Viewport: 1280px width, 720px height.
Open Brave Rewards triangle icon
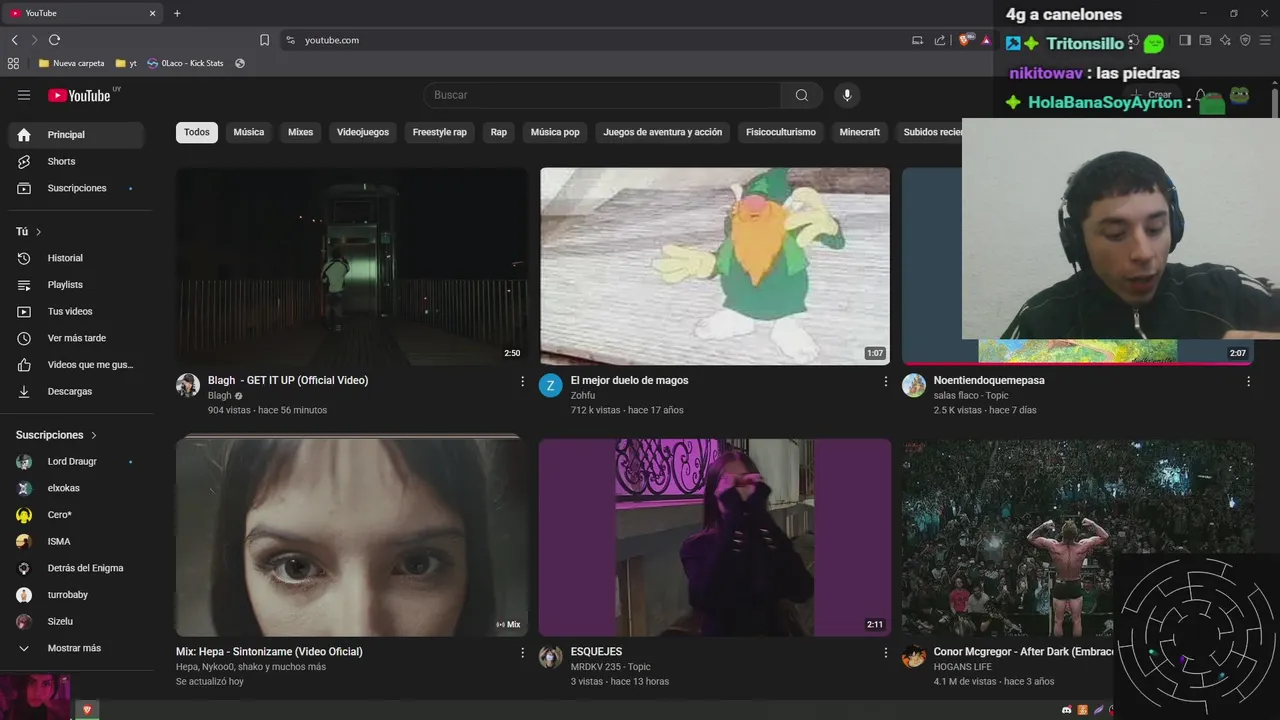986,40
